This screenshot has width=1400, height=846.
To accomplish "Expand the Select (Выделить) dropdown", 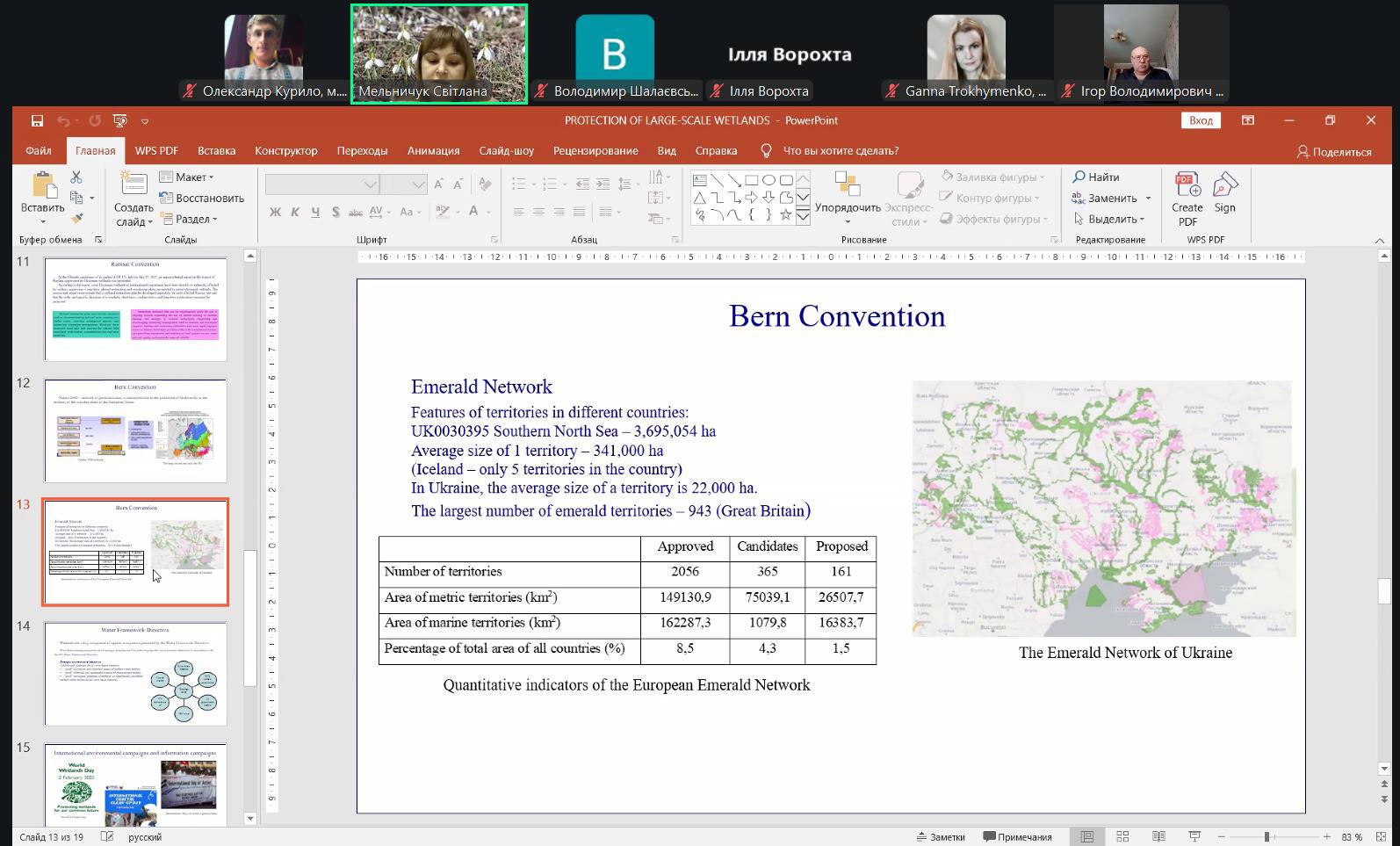I will (x=1112, y=219).
